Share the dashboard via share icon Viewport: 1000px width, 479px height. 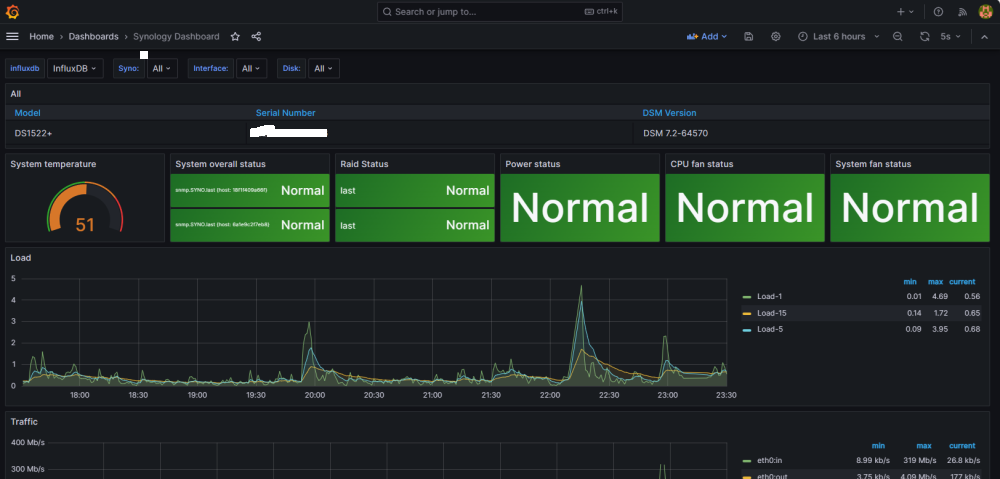[x=256, y=36]
